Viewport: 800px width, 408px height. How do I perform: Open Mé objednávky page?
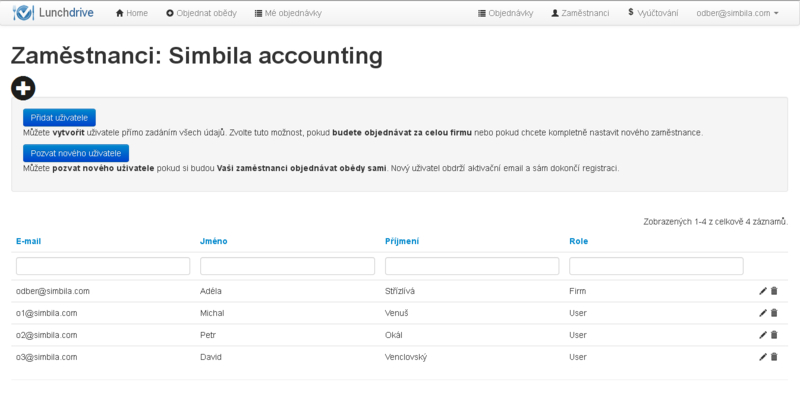pyautogui.click(x=286, y=13)
